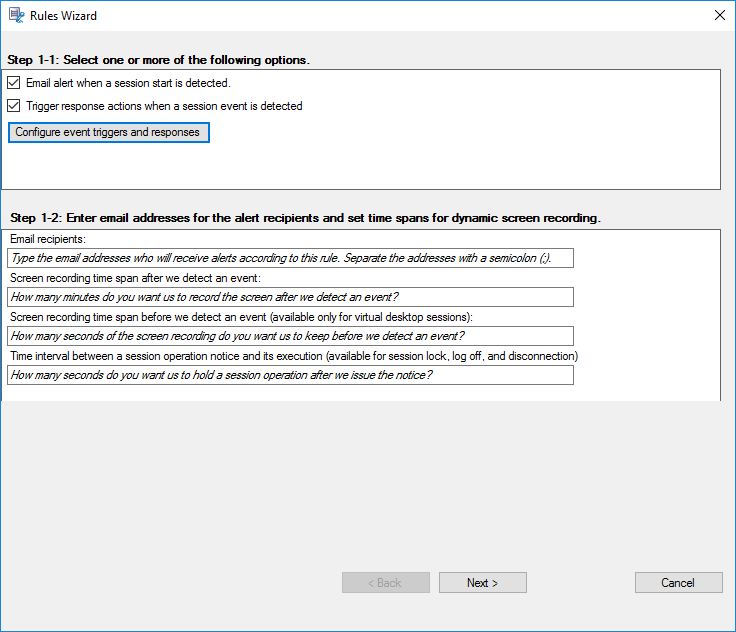Screen dimensions: 736x632
Task: Click the session operation hold seconds field
Action: 290,375
